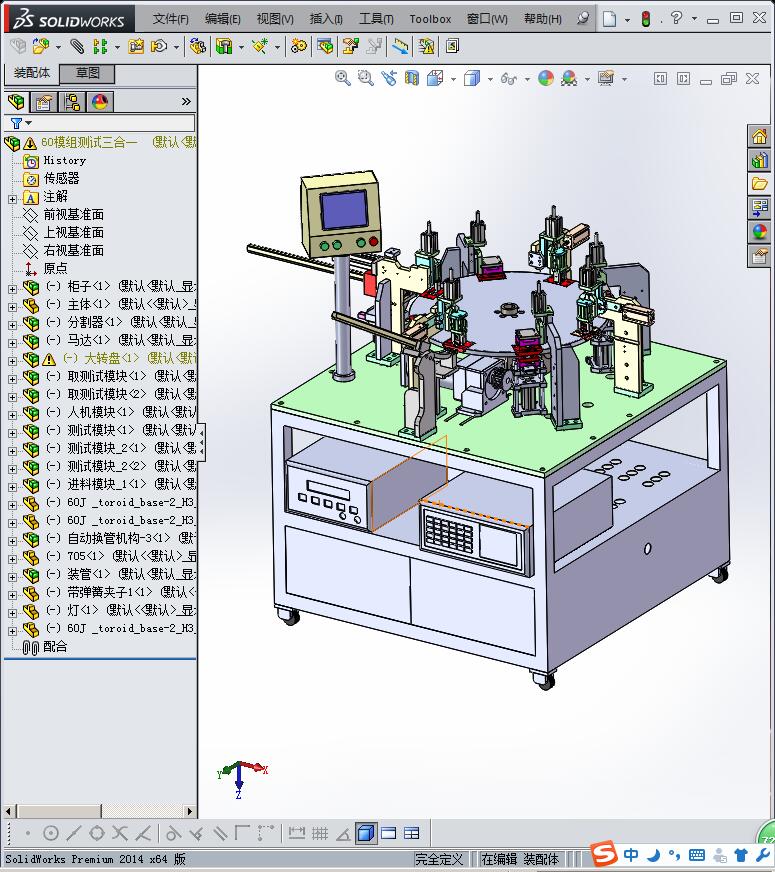The image size is (775, 872).
Task: Expand the 大转盘<1> tree node
Action: (12, 361)
